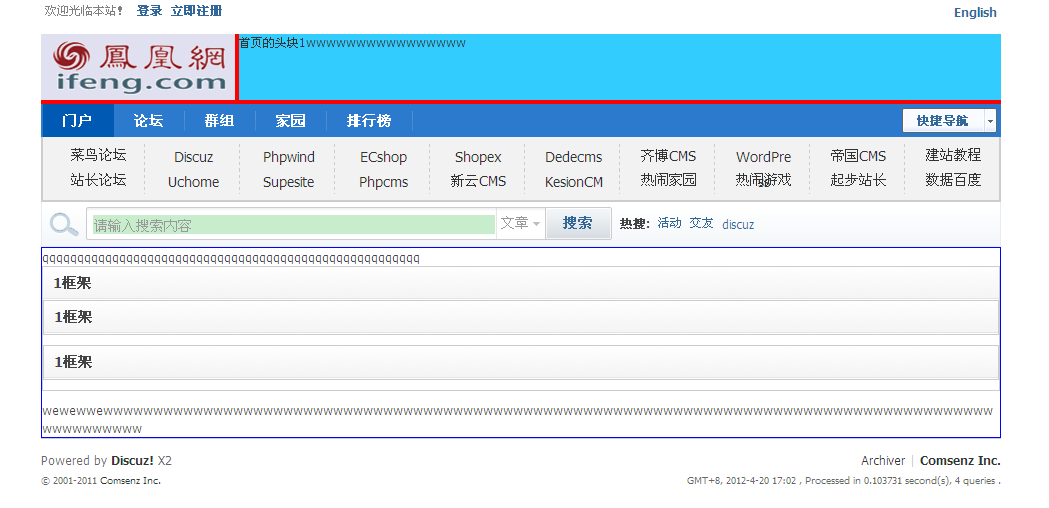Go to the ECshop link

pos(383,157)
